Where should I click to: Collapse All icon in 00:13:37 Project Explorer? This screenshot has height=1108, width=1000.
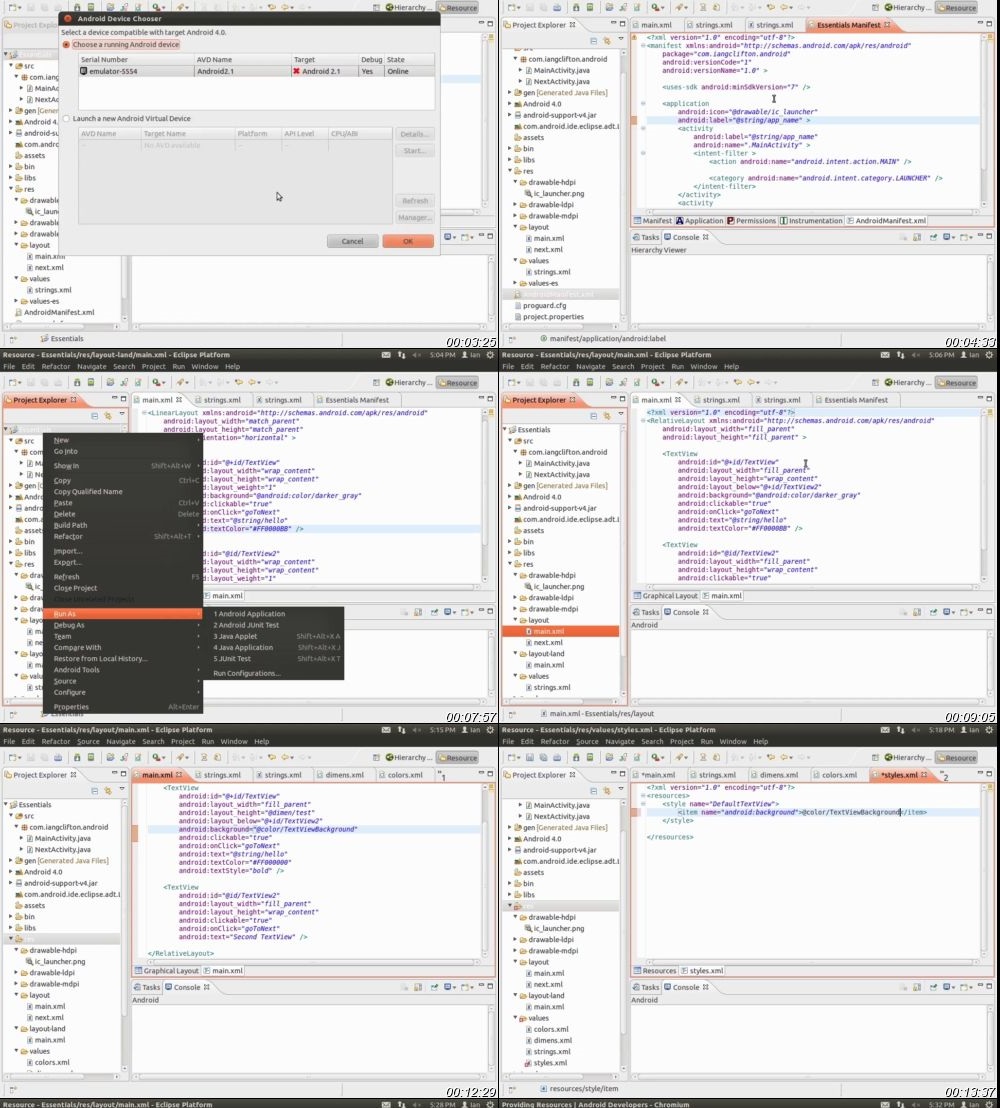click(x=594, y=791)
